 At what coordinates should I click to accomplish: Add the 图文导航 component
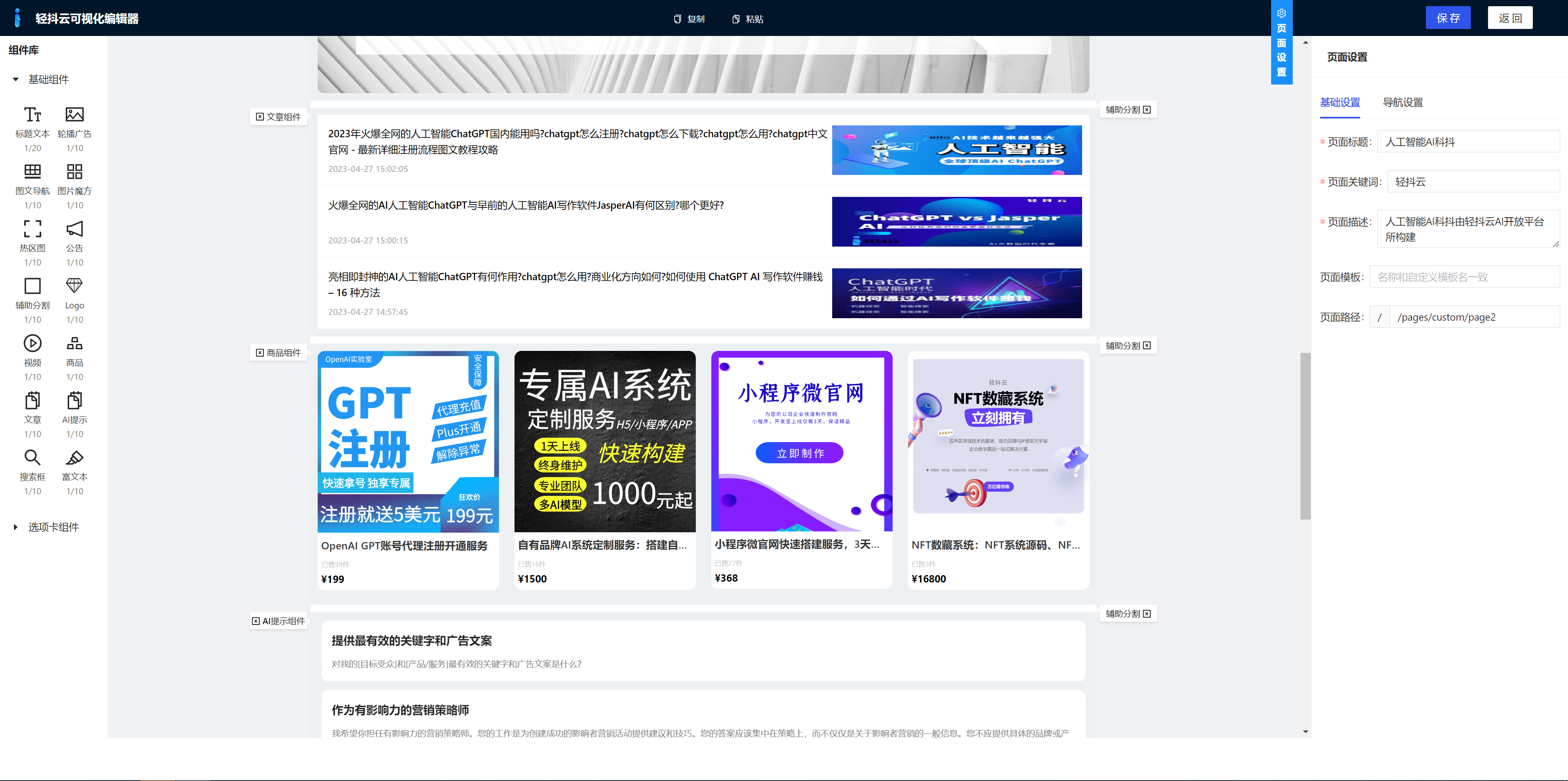32,186
